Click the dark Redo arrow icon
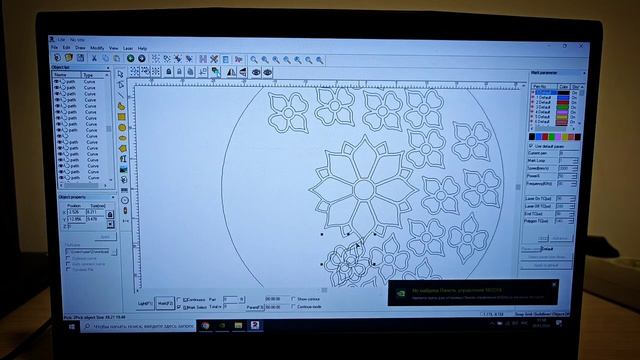Viewport: 640px width, 360px height. (x=142, y=59)
